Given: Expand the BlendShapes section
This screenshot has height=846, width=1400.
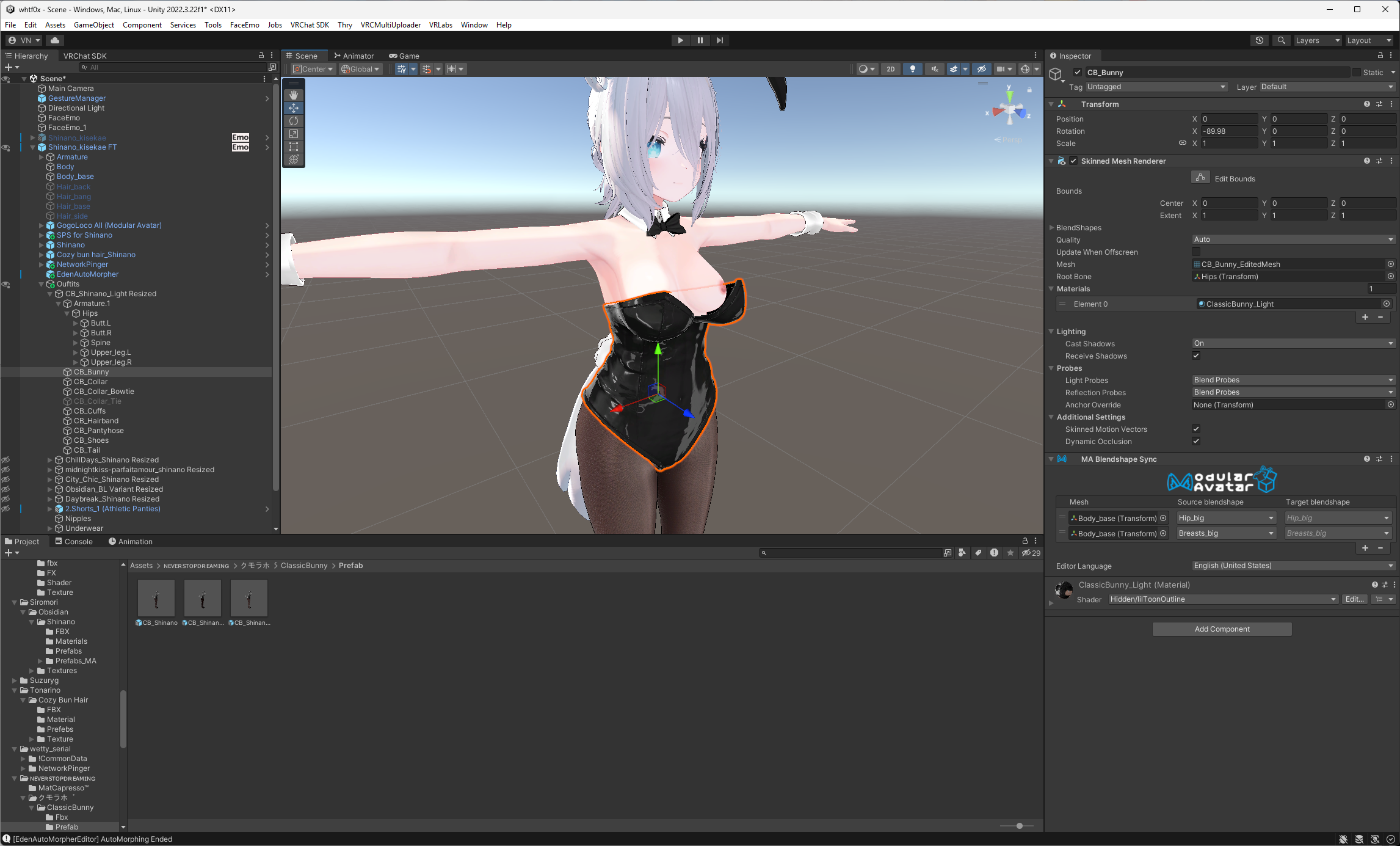Looking at the screenshot, I should (1052, 227).
